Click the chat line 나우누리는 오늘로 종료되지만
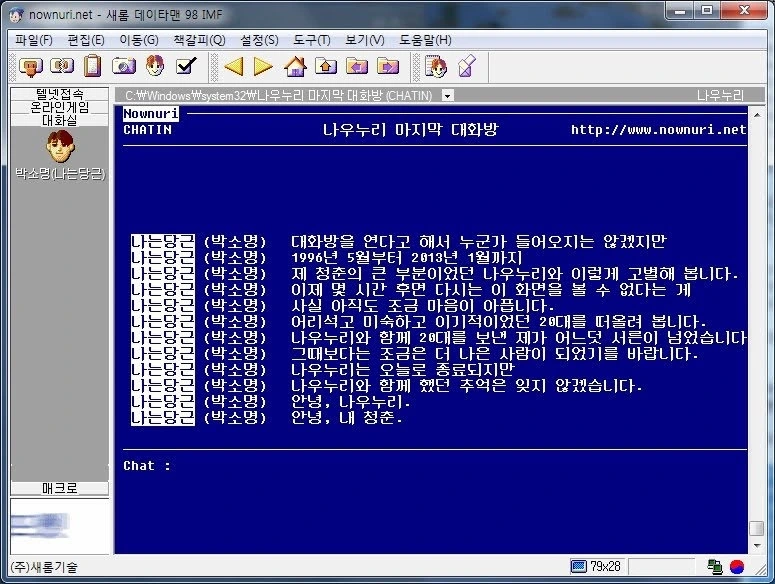 [403, 370]
